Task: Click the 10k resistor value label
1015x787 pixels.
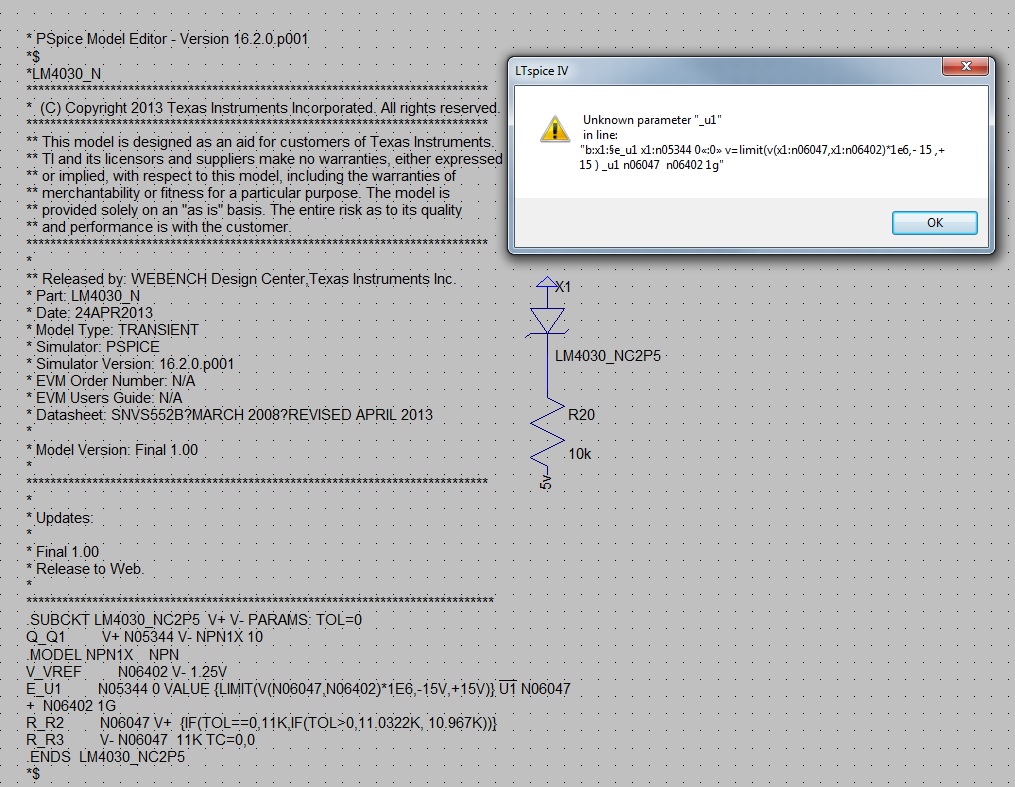Action: (x=580, y=454)
